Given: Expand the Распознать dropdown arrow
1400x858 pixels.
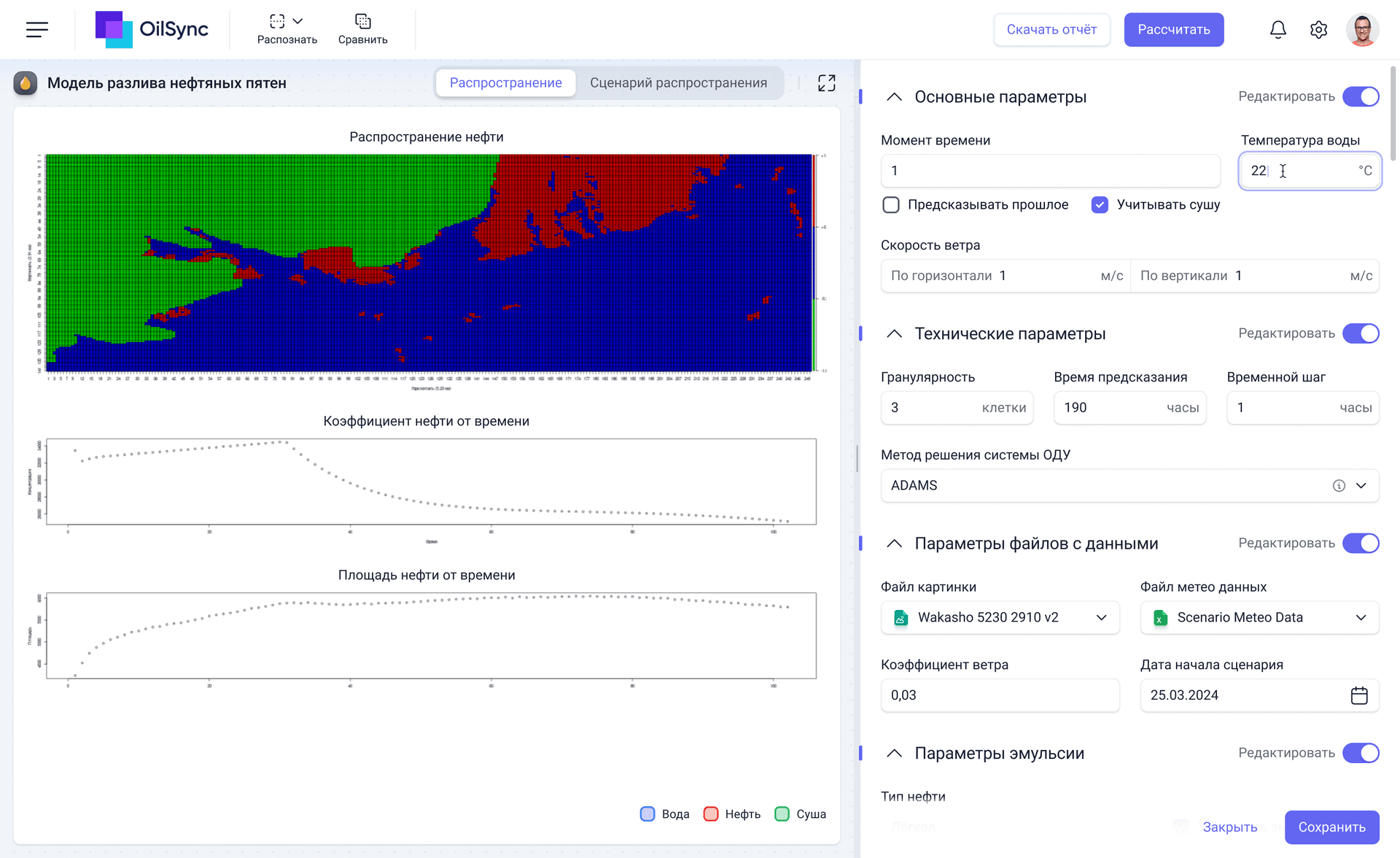Looking at the screenshot, I should (297, 21).
